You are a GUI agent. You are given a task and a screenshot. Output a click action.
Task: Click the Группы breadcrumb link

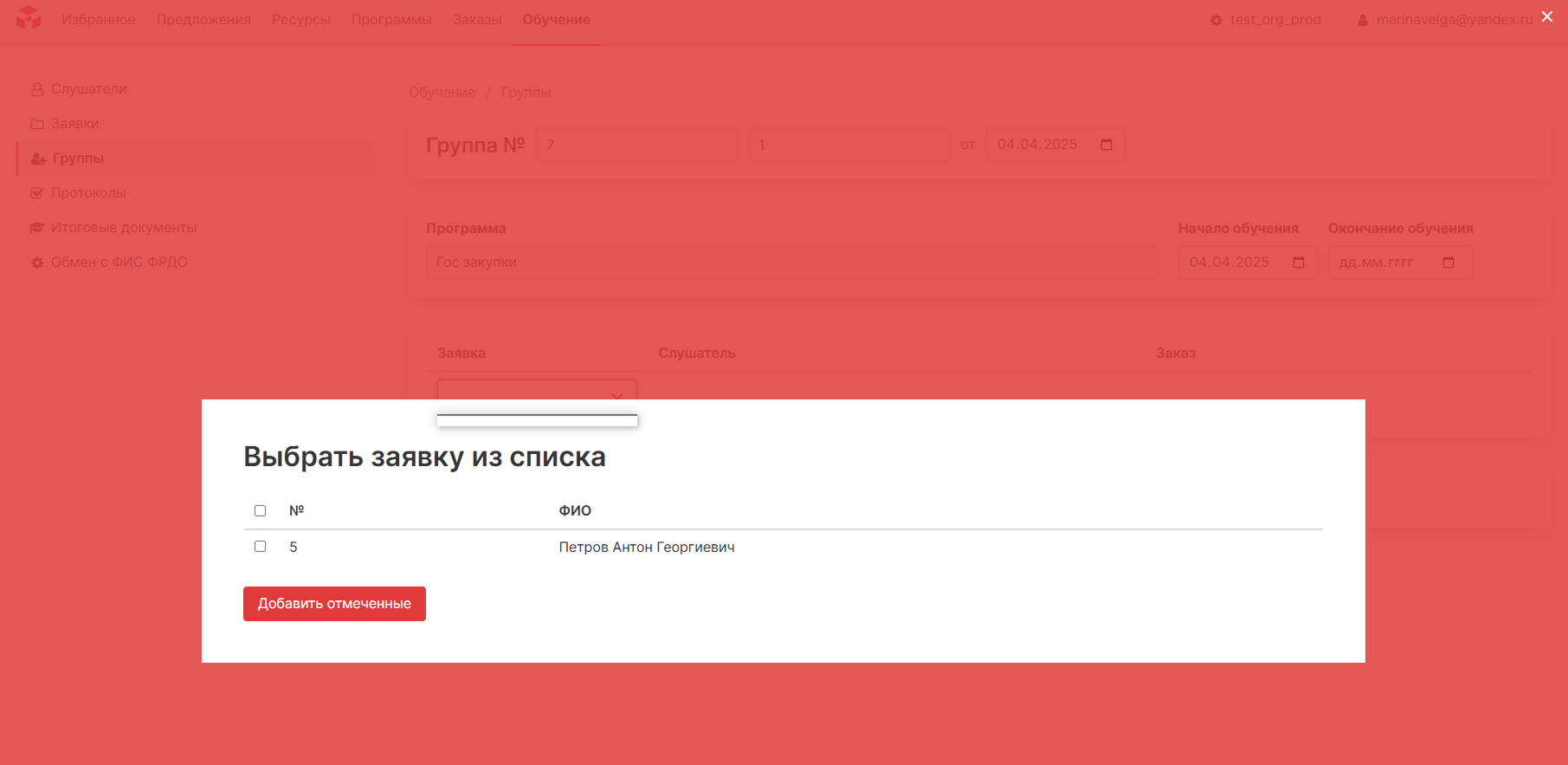point(526,93)
